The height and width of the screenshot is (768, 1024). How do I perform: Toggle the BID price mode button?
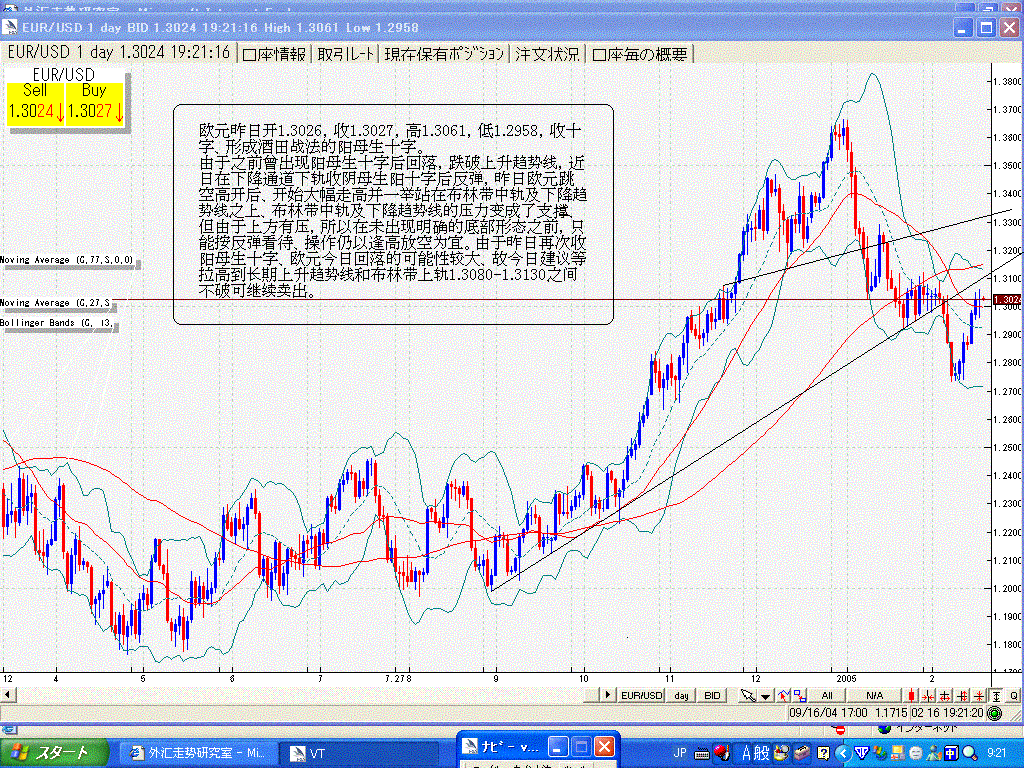pos(712,694)
